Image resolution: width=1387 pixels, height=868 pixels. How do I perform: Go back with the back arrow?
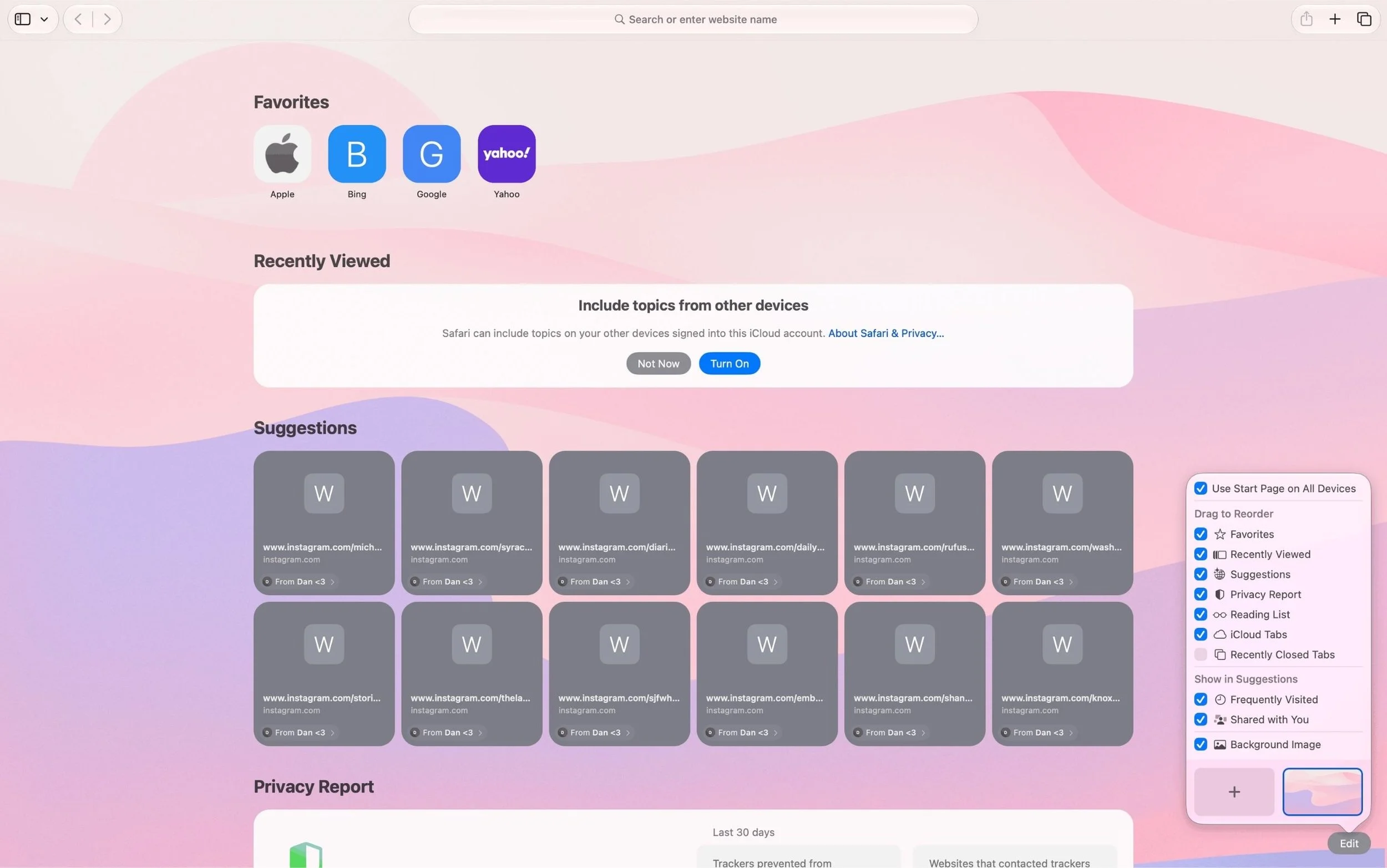pos(78,19)
